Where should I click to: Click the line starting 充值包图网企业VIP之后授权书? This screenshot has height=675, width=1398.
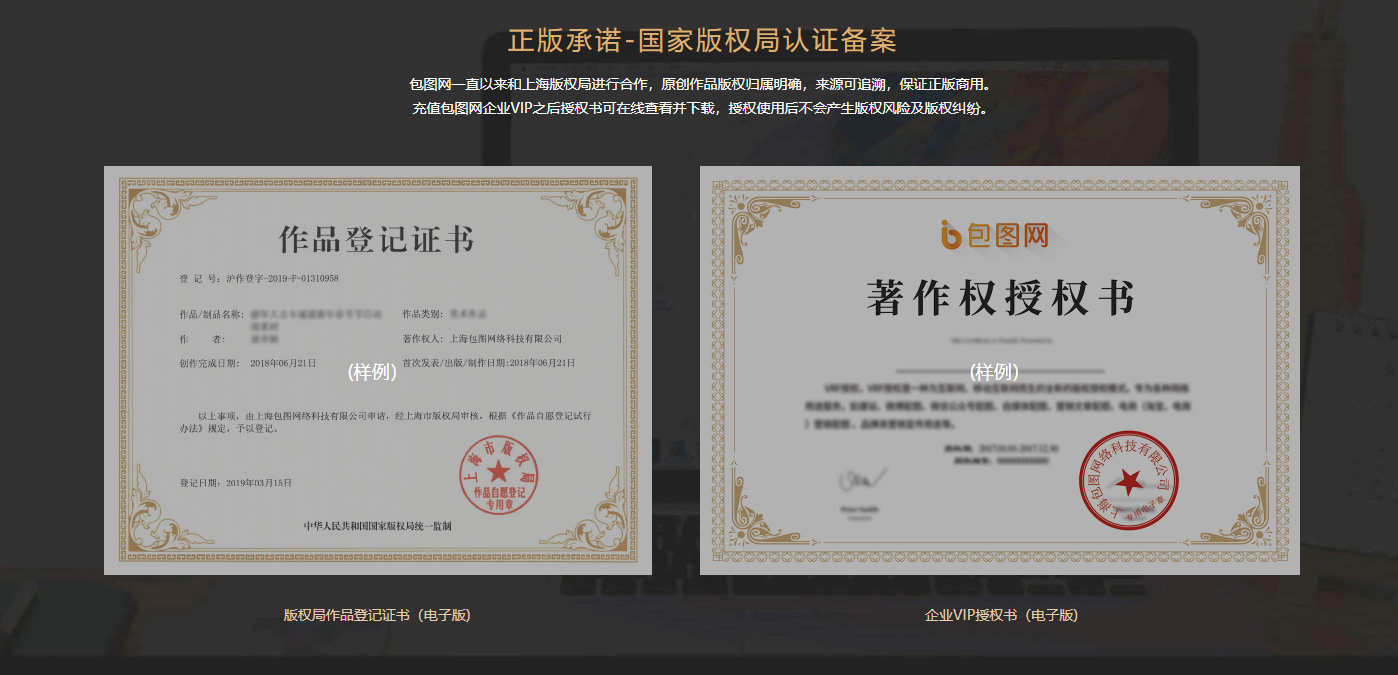coord(700,108)
